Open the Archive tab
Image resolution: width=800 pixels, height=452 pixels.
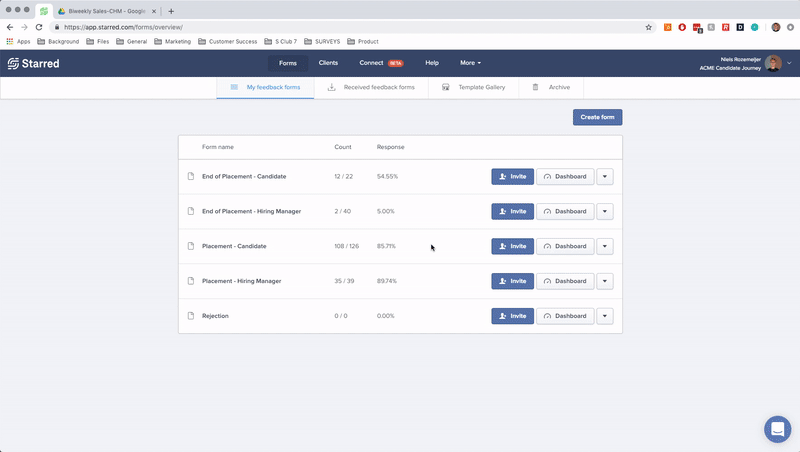coord(551,87)
